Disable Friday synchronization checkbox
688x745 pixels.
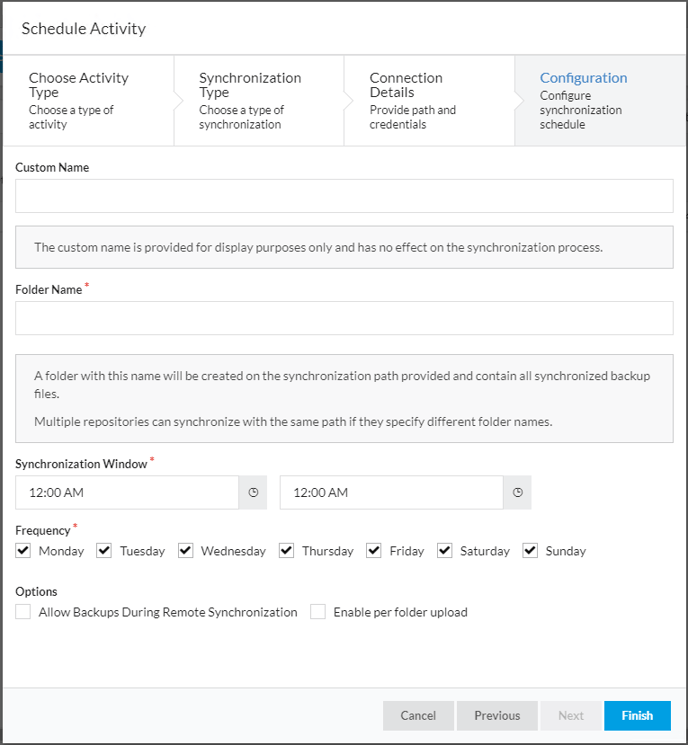373,551
